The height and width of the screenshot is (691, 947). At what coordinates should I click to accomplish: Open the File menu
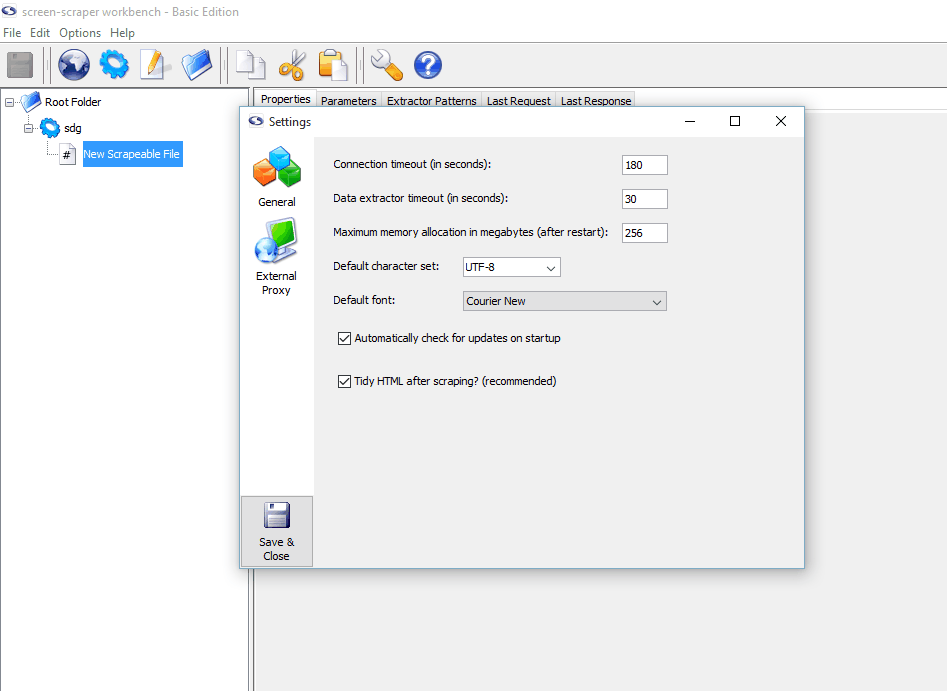[12, 33]
